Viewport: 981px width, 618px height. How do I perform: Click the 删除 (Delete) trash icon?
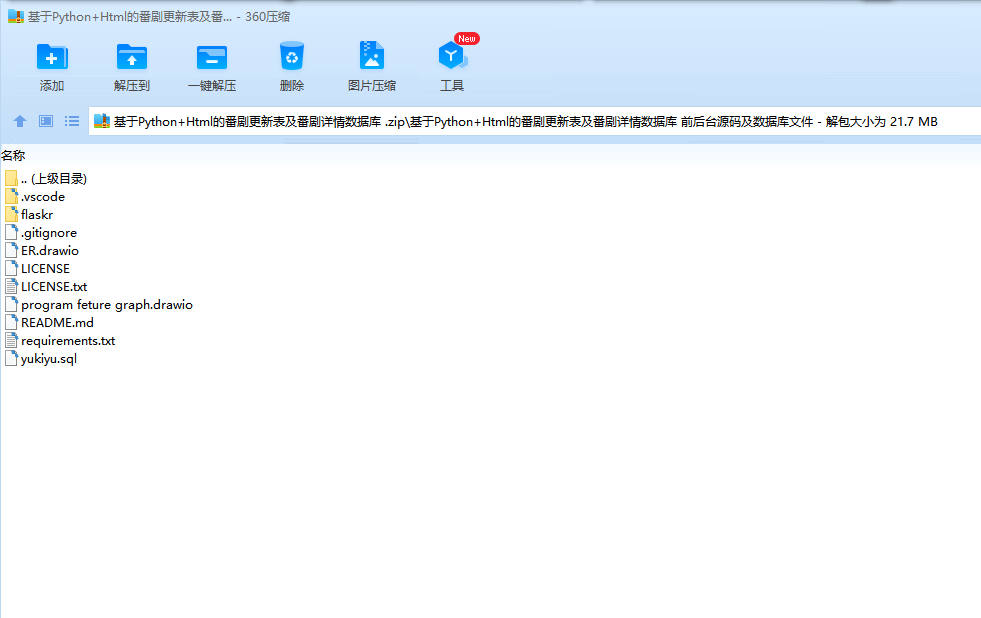[x=292, y=56]
